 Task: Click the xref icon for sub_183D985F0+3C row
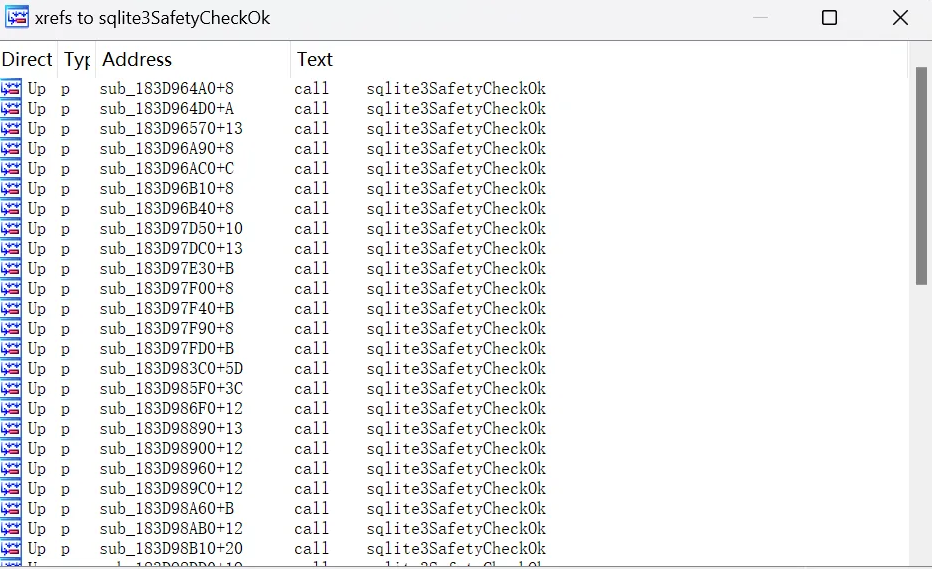tap(11, 388)
